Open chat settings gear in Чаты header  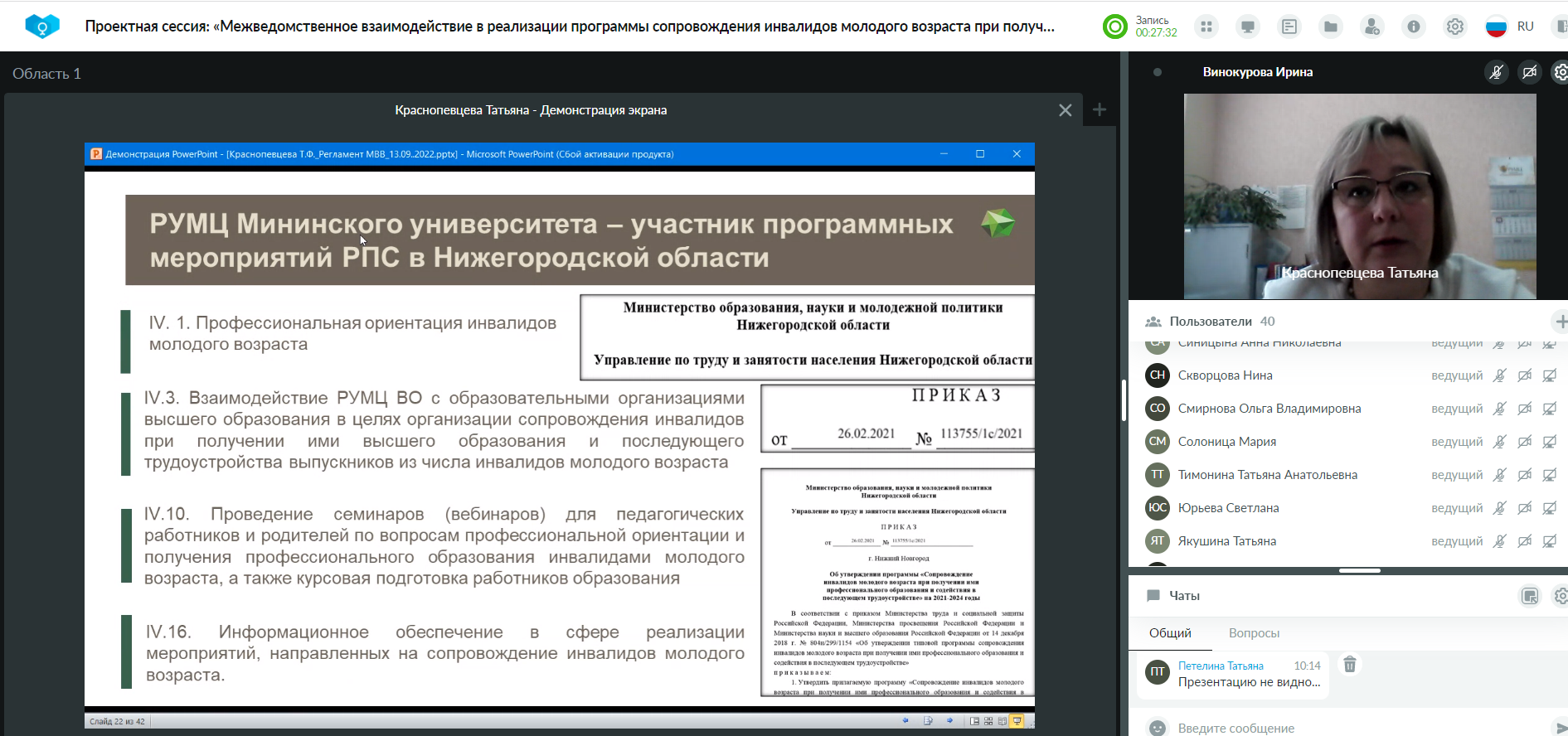[x=1561, y=596]
